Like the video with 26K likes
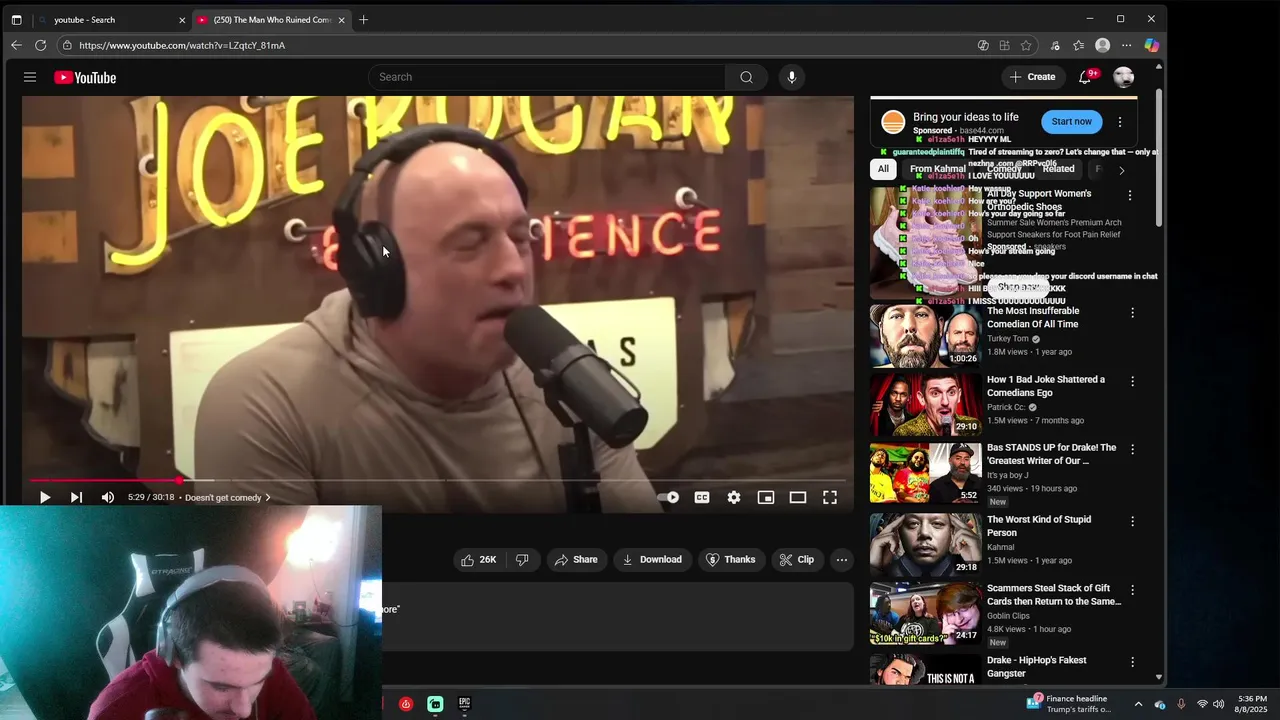Screen dimensions: 1280x720 tap(478, 560)
